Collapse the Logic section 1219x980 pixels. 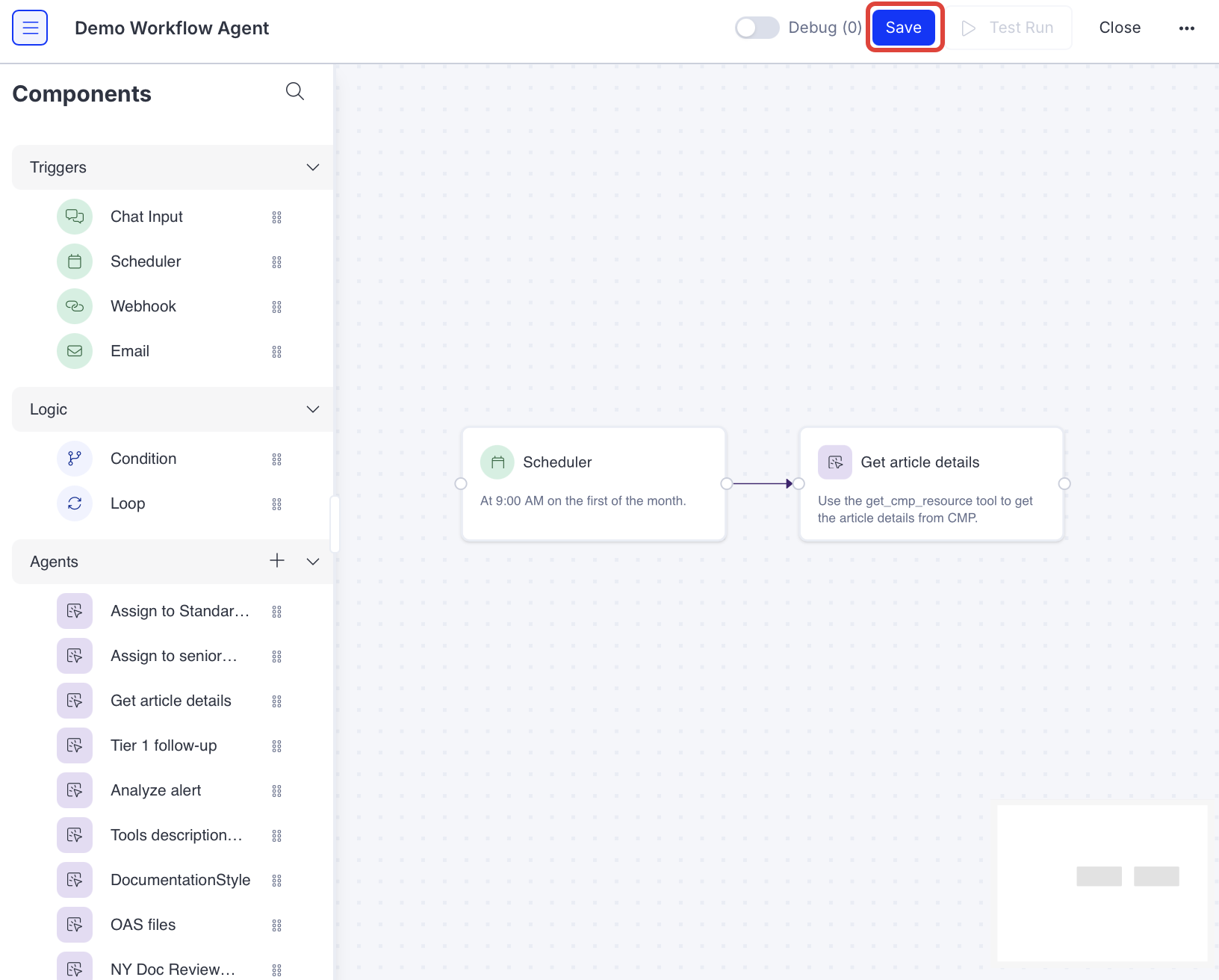(313, 409)
